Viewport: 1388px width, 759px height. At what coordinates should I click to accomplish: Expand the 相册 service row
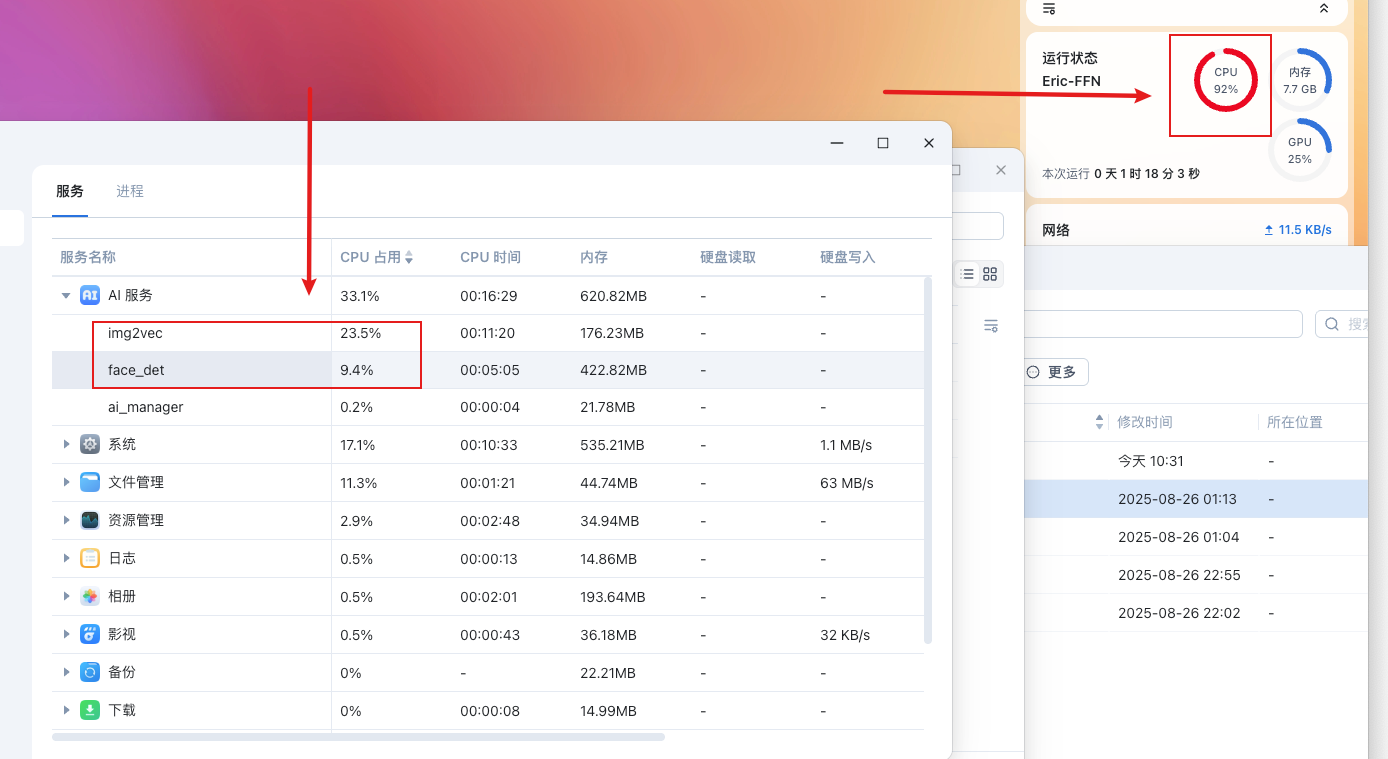(x=66, y=596)
